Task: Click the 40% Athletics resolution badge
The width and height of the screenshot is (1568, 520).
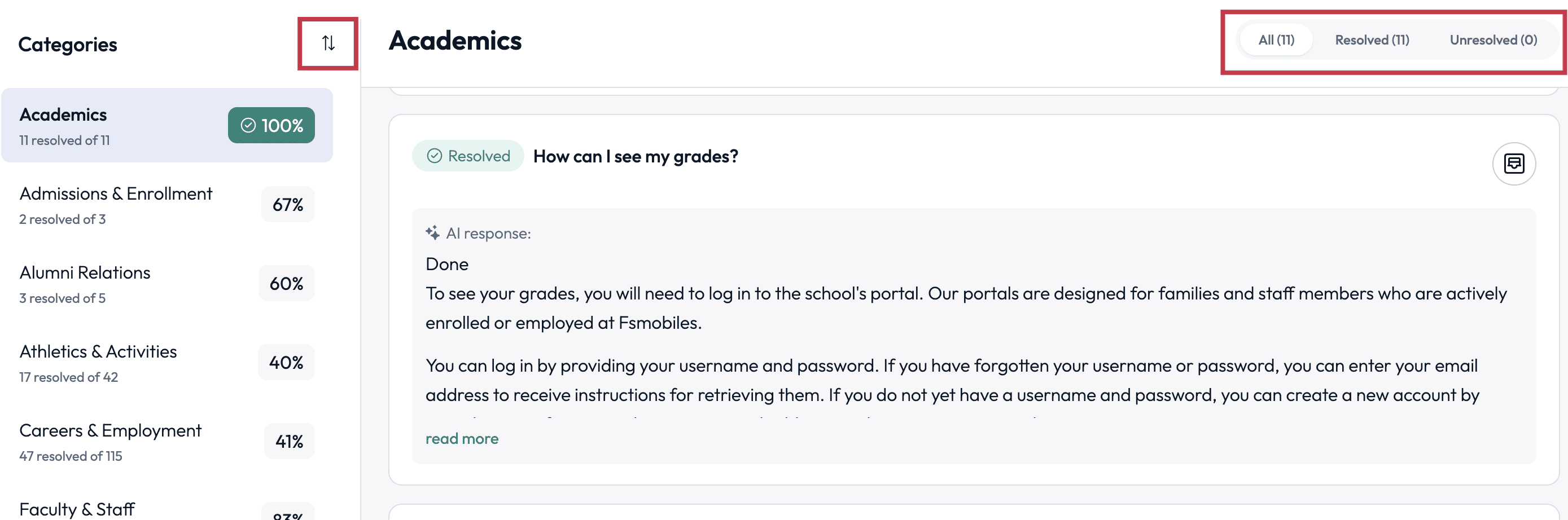Action: click(x=286, y=363)
